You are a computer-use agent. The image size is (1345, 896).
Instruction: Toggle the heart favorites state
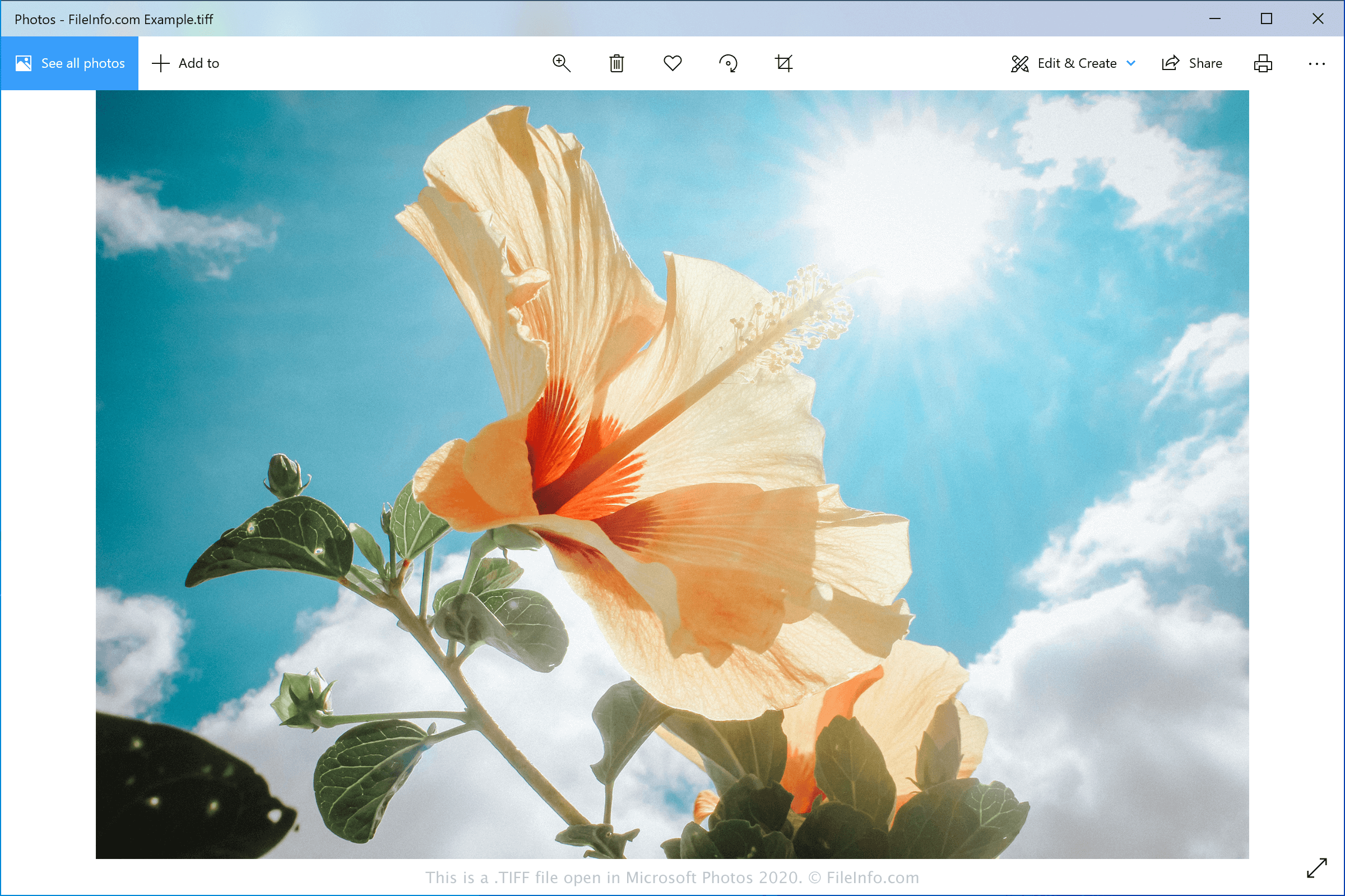pos(672,62)
